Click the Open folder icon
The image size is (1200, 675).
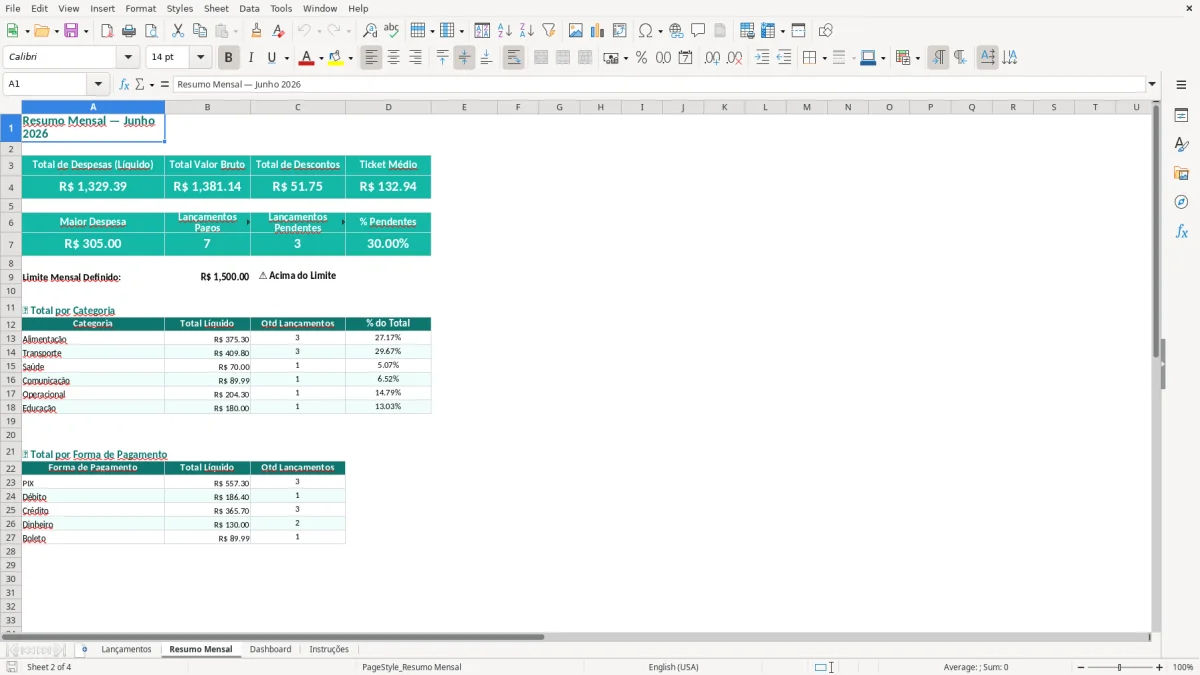39,31
